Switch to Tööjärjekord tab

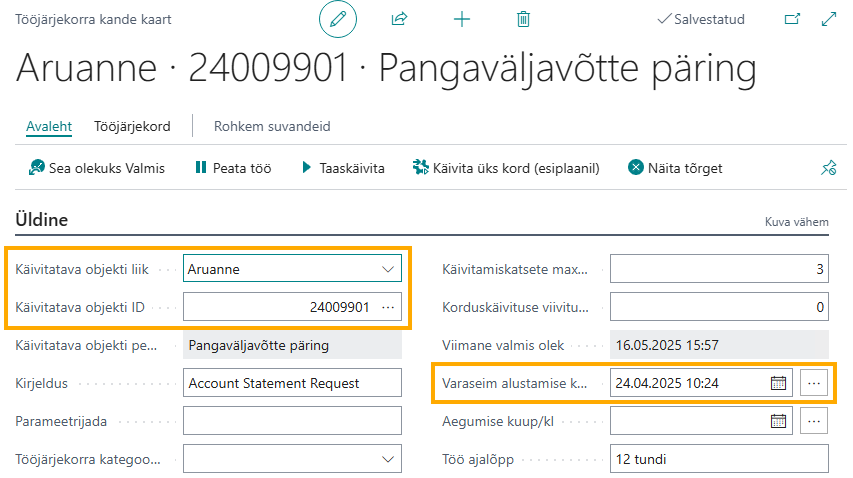132,126
